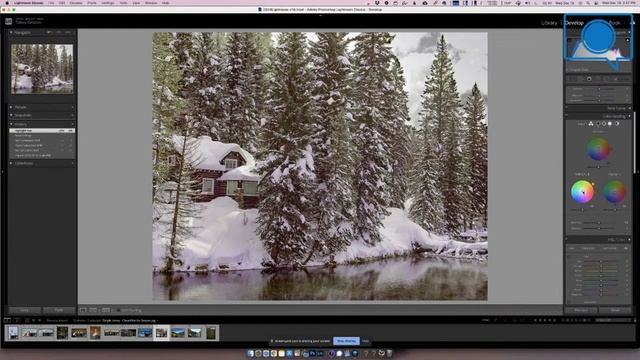
Task: Add a snapshot with Snapshots plus icon
Action: pos(73,115)
